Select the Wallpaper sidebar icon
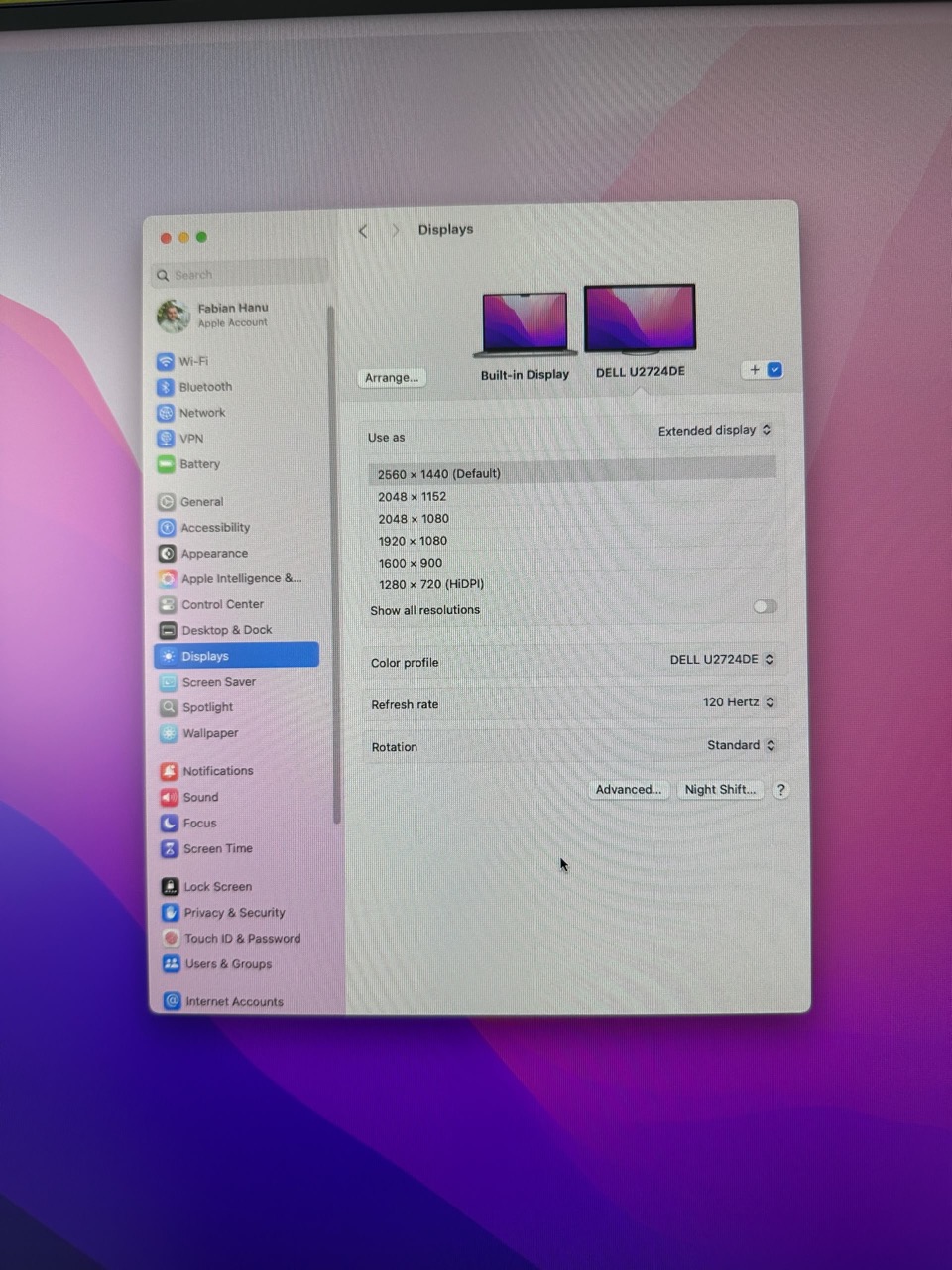952x1270 pixels. pos(169,733)
